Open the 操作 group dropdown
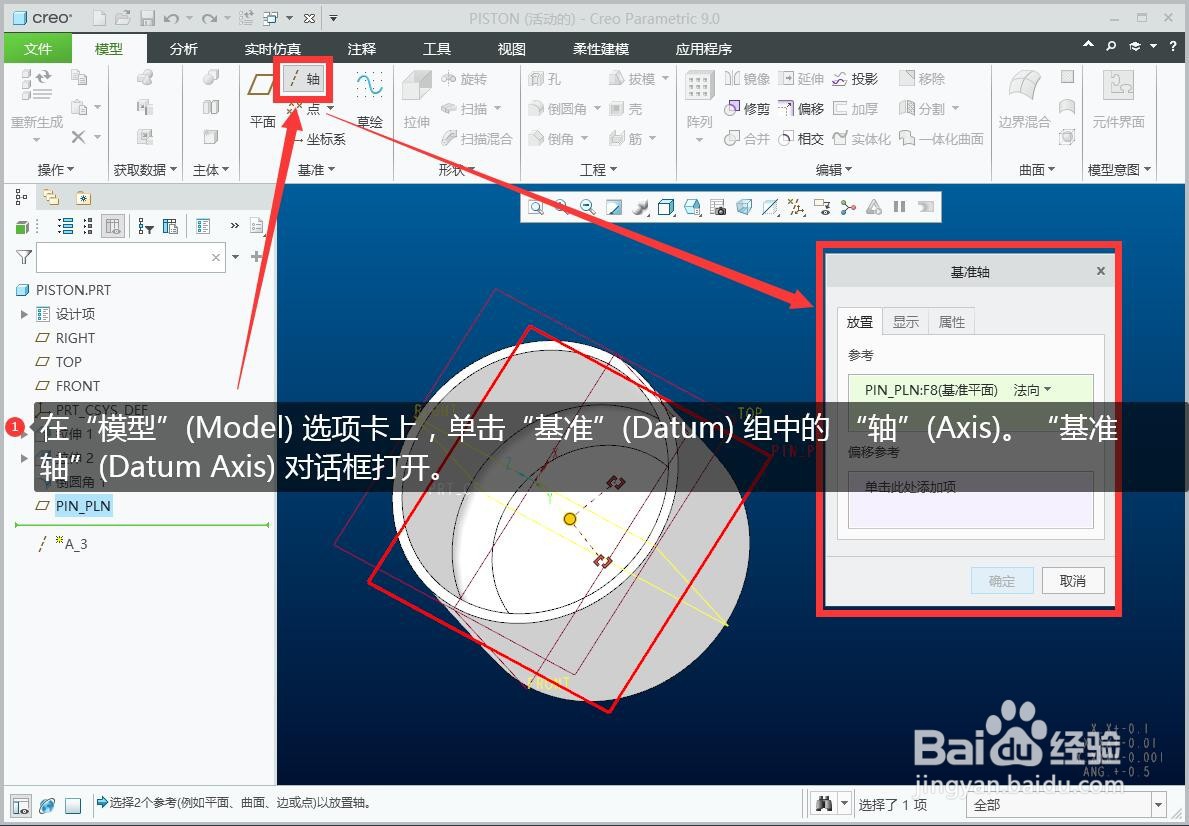The image size is (1189, 826). (x=55, y=170)
